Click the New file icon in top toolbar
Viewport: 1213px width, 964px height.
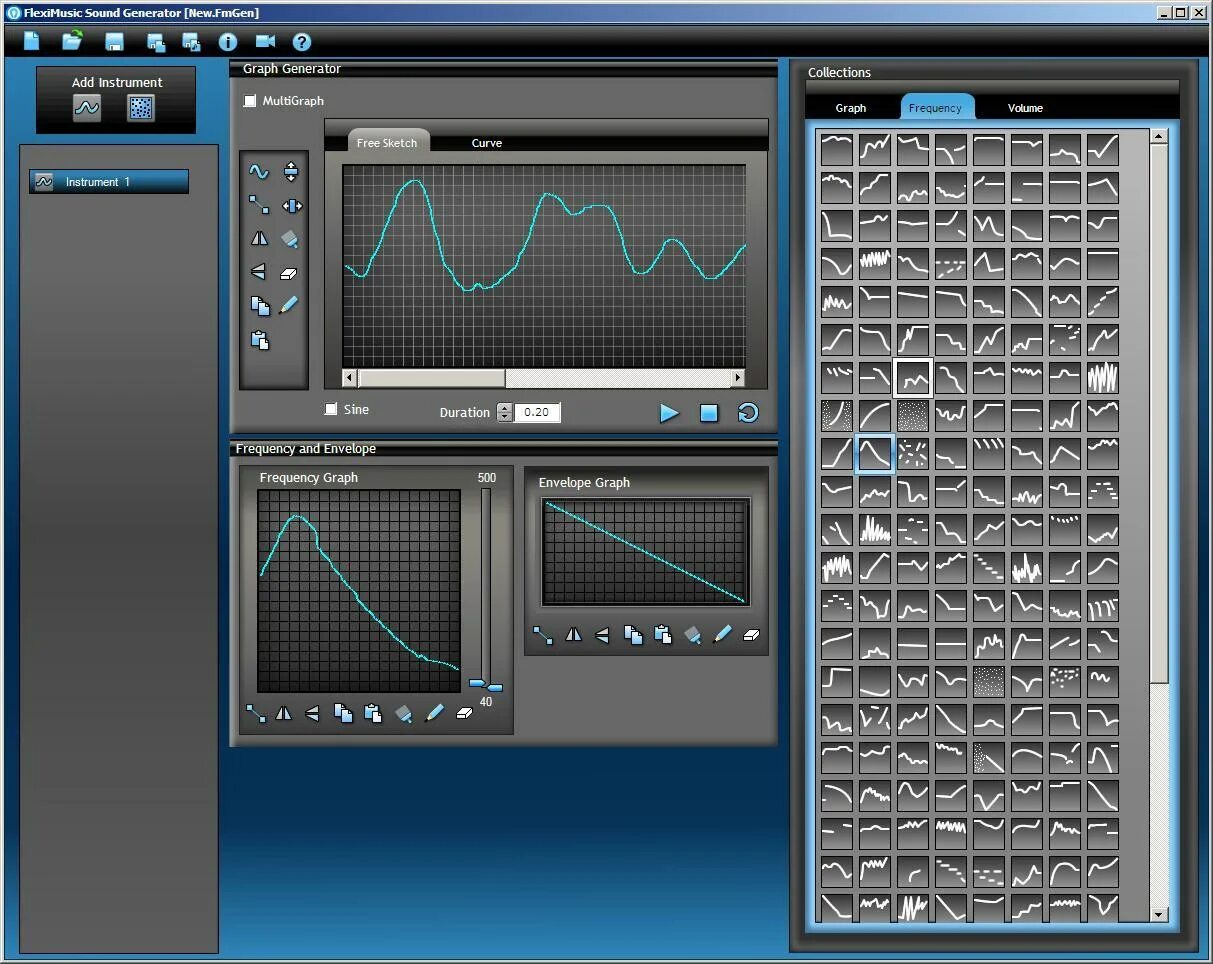pyautogui.click(x=32, y=41)
